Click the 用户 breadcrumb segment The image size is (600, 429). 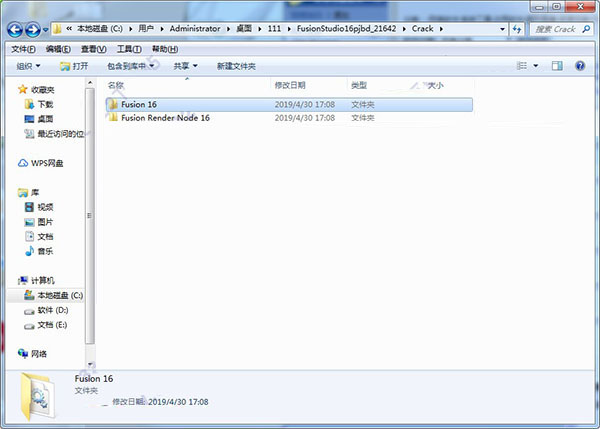[x=146, y=29]
